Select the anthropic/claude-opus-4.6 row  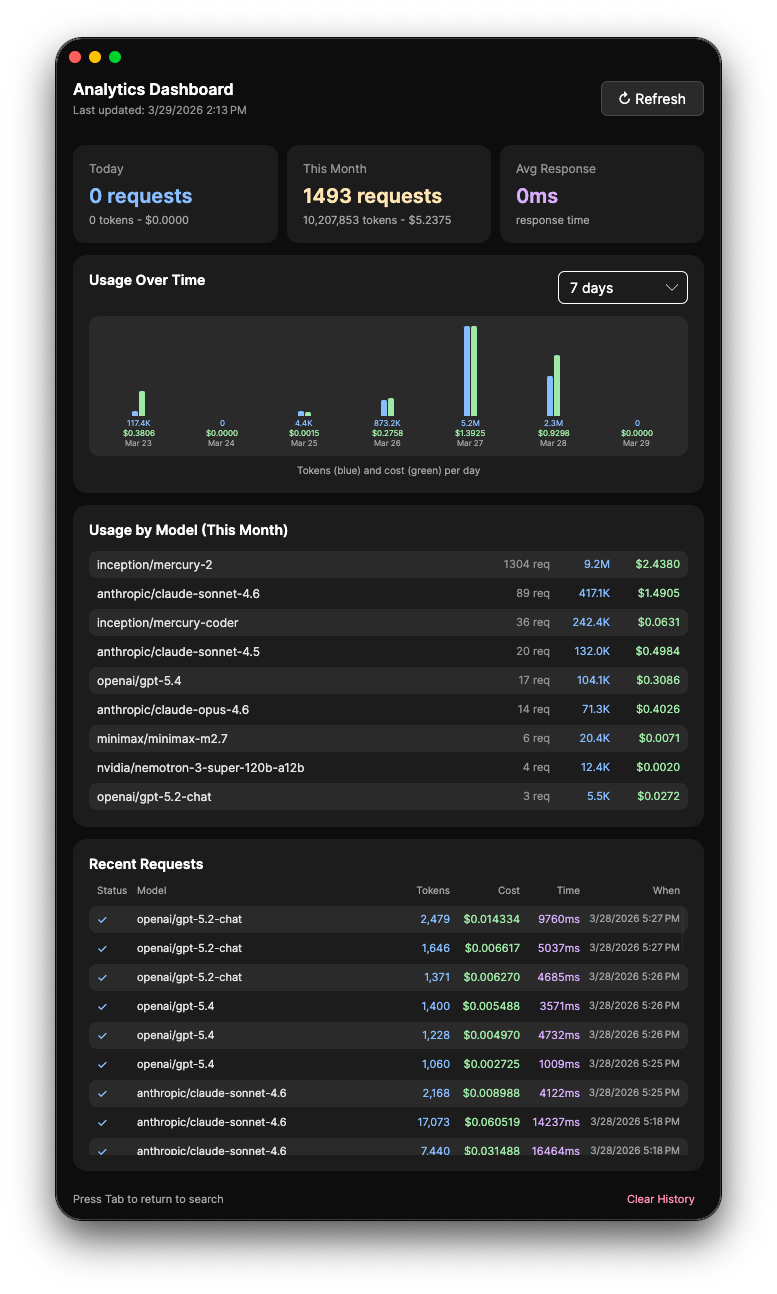click(388, 709)
